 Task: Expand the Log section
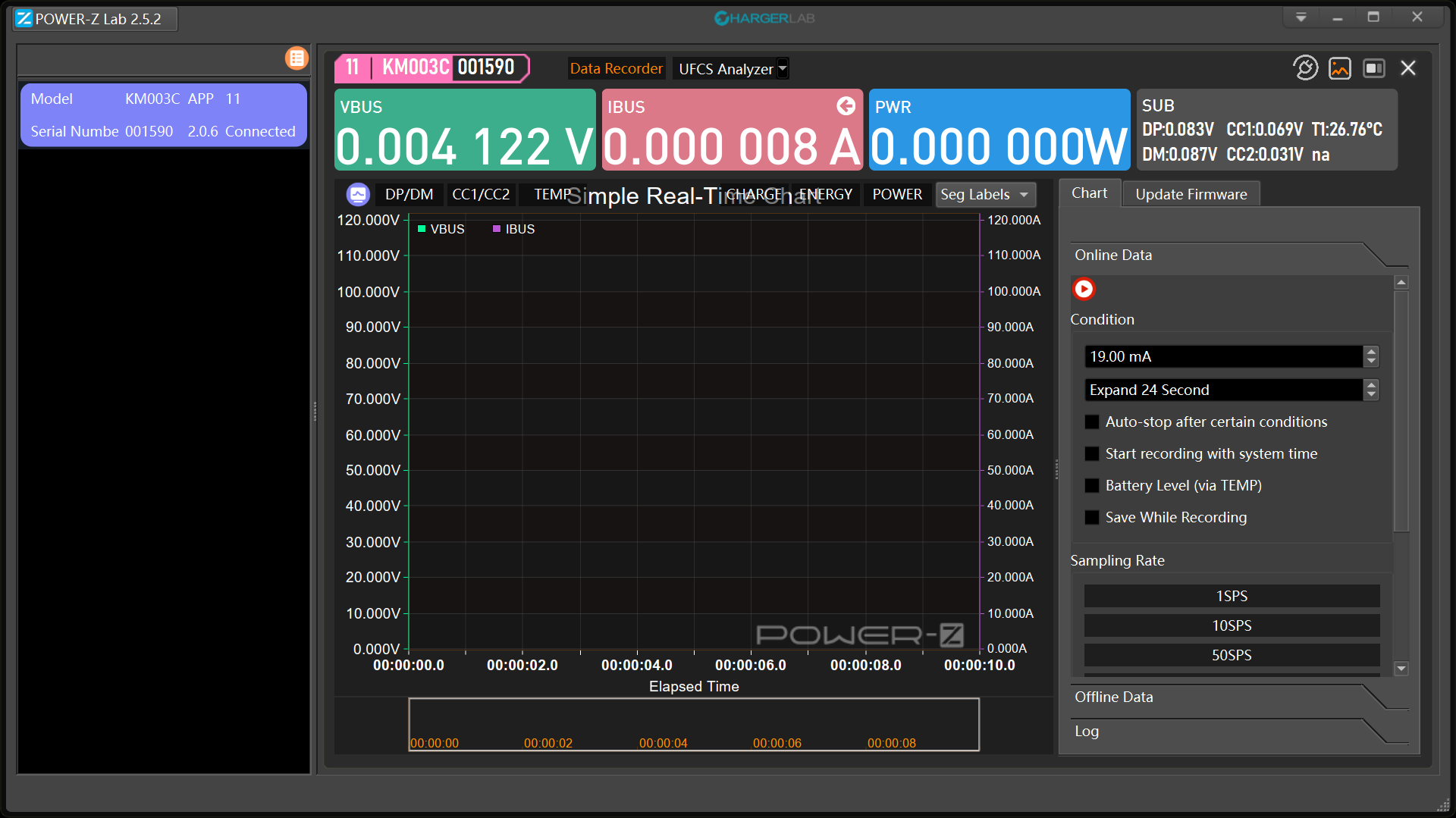pos(1240,732)
